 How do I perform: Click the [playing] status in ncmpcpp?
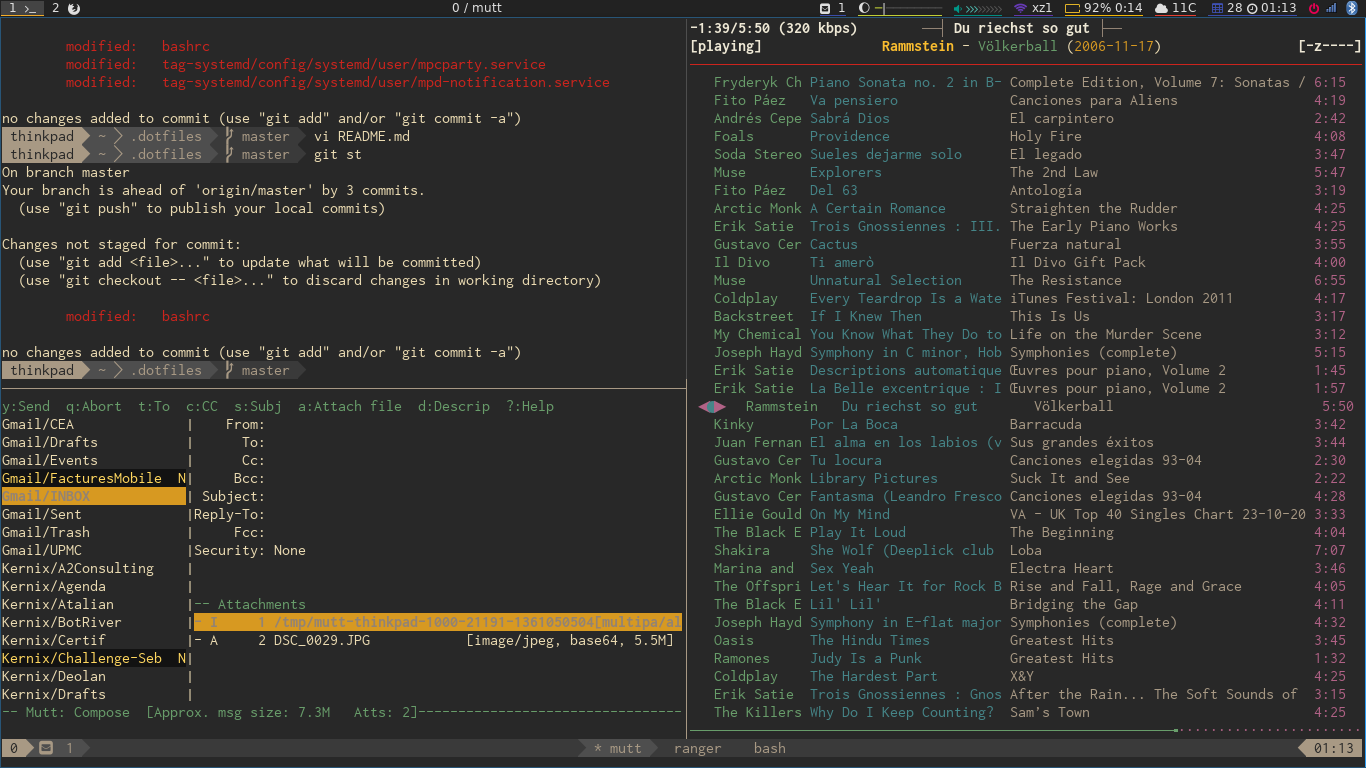[726, 46]
